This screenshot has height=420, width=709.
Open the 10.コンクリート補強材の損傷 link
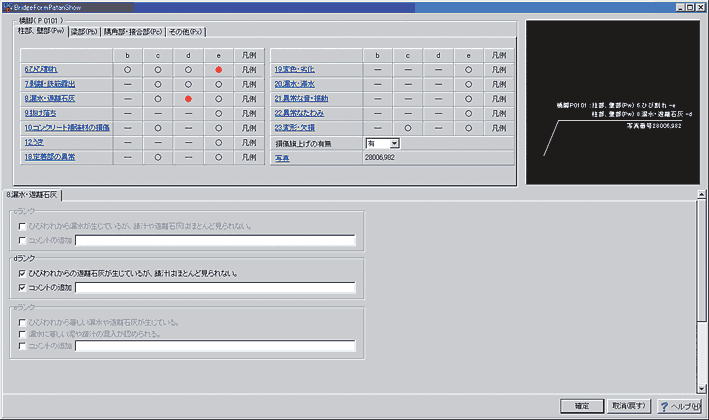coord(67,127)
